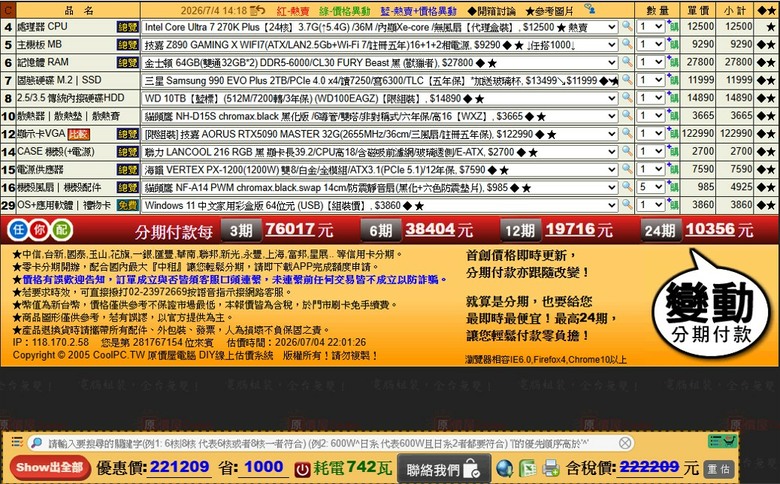Select the 24期 installment option
780x484 pixels.
[660, 230]
